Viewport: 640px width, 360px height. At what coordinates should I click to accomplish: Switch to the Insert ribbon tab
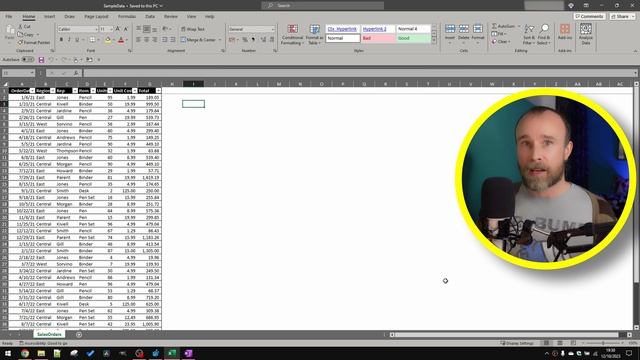coord(49,17)
